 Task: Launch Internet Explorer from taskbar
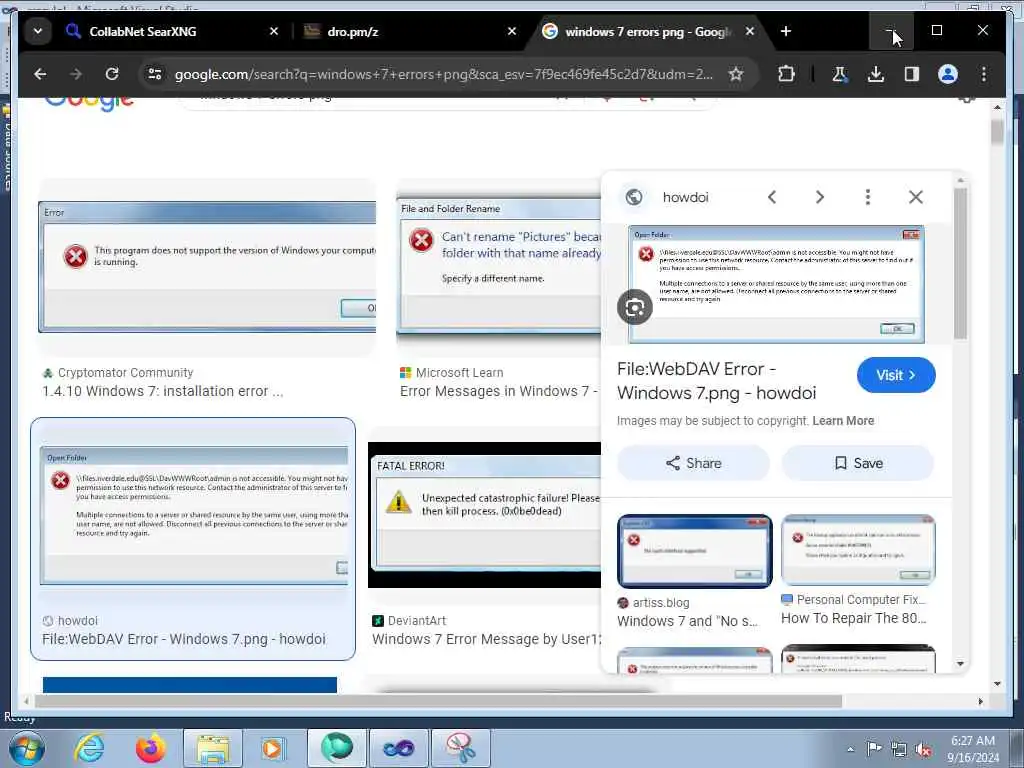tap(89, 748)
